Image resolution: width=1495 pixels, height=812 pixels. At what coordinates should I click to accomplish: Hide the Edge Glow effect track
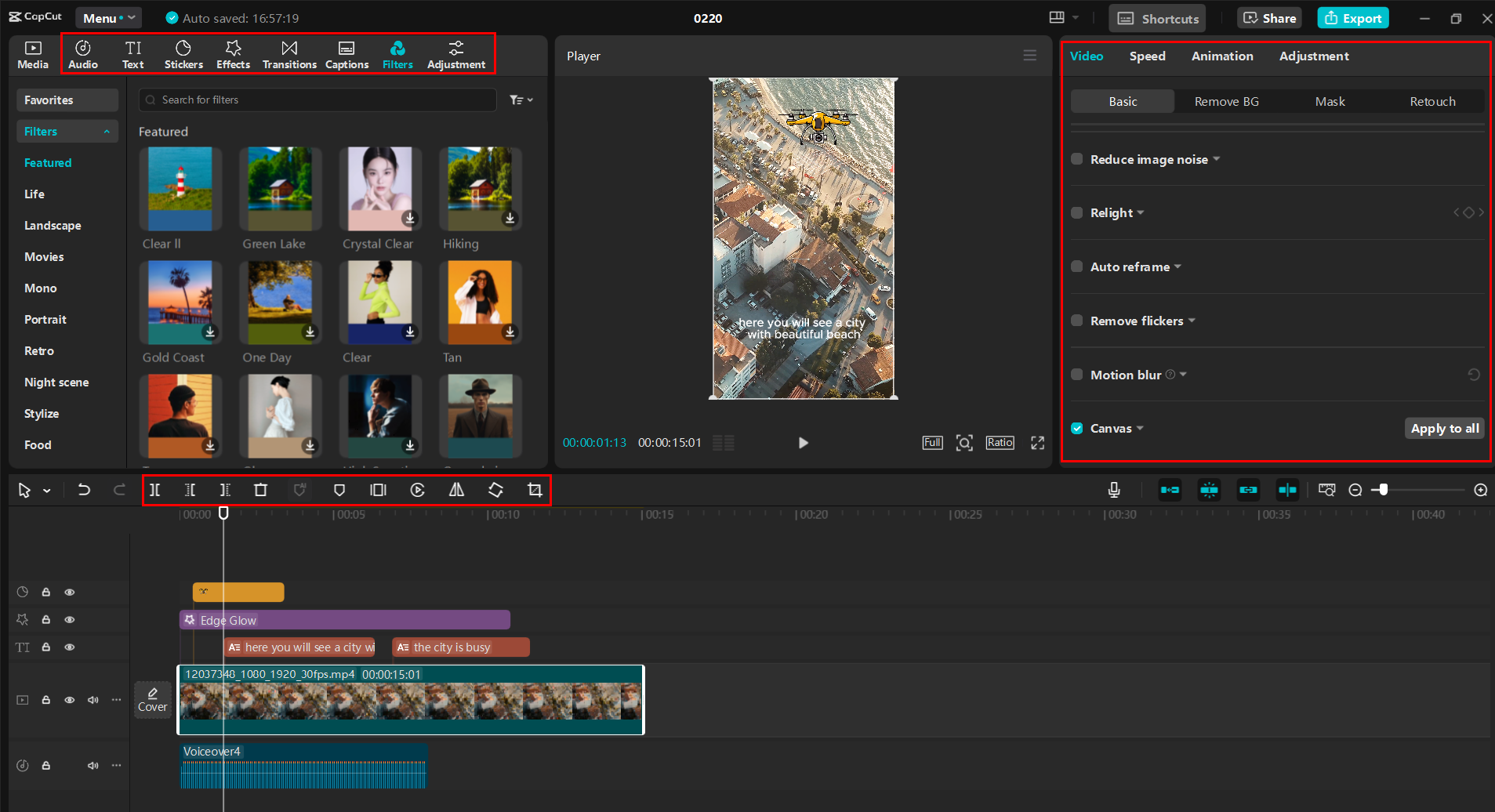(70, 620)
